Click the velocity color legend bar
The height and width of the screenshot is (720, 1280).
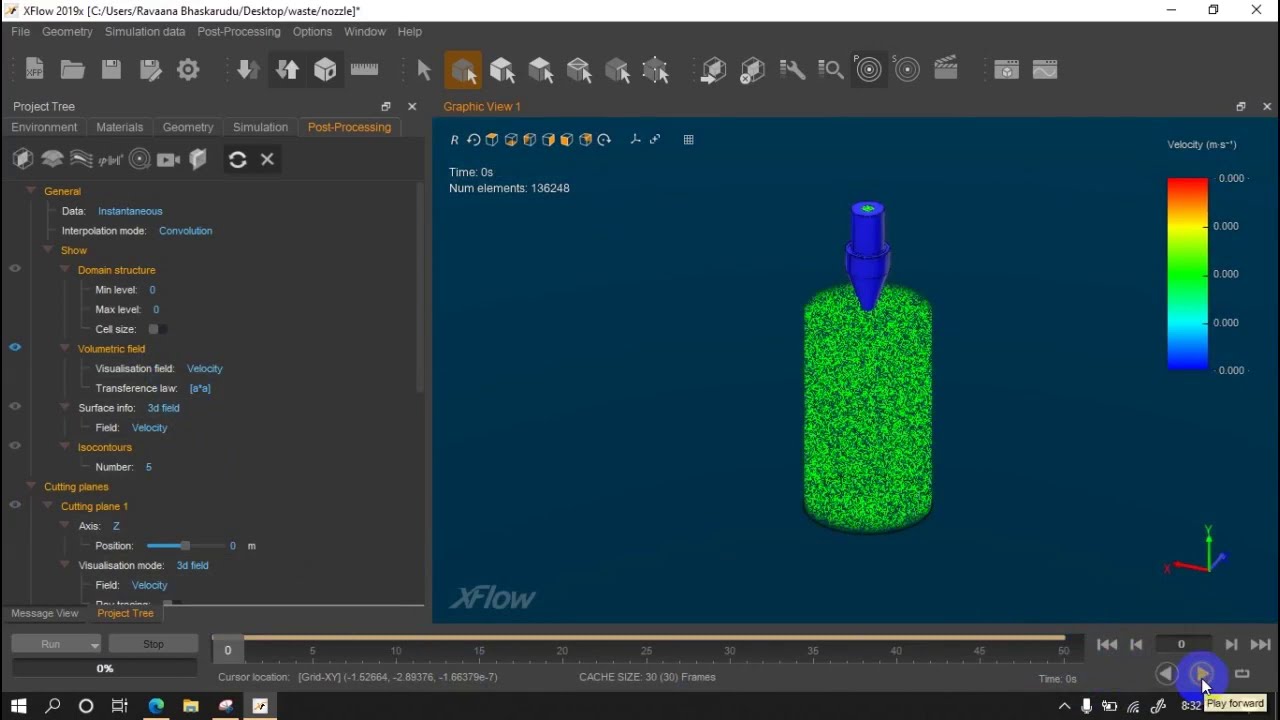tap(1187, 274)
